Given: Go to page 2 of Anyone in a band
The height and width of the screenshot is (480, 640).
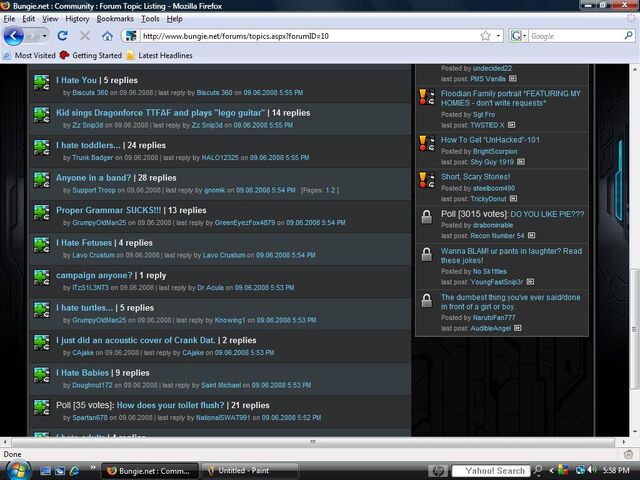Looking at the screenshot, I should tap(333, 190).
